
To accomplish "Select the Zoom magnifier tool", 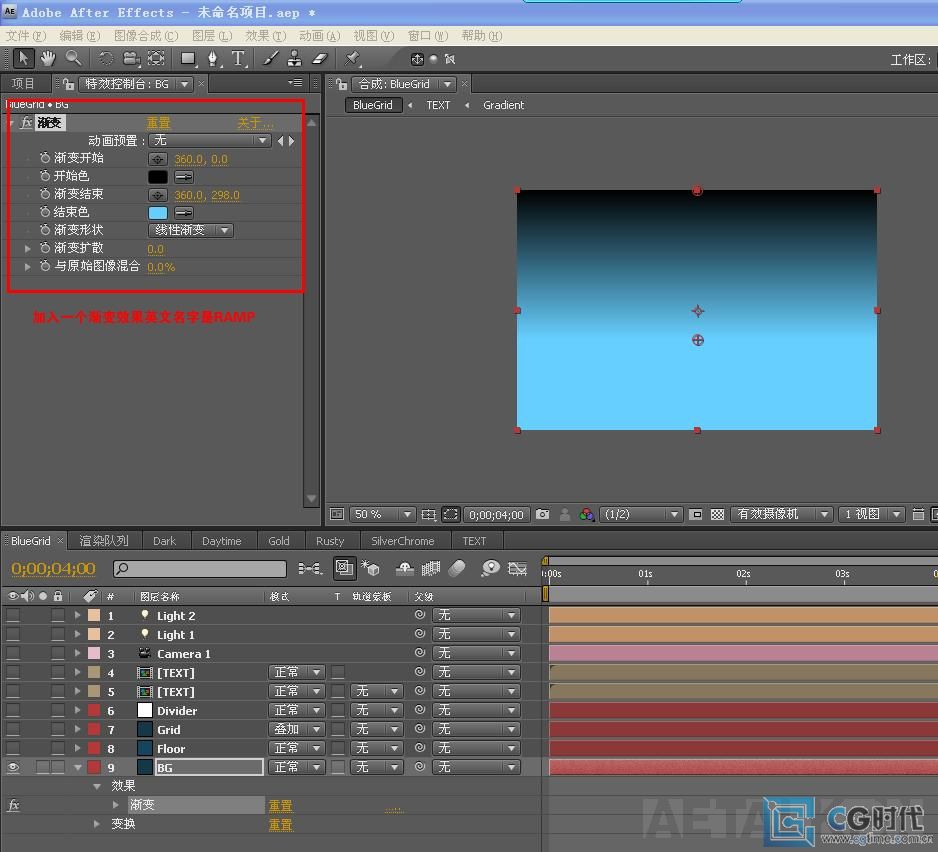I will 74,59.
